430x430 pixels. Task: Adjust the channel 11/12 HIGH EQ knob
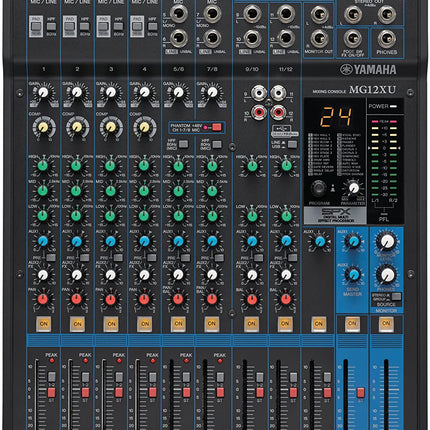click(286, 165)
